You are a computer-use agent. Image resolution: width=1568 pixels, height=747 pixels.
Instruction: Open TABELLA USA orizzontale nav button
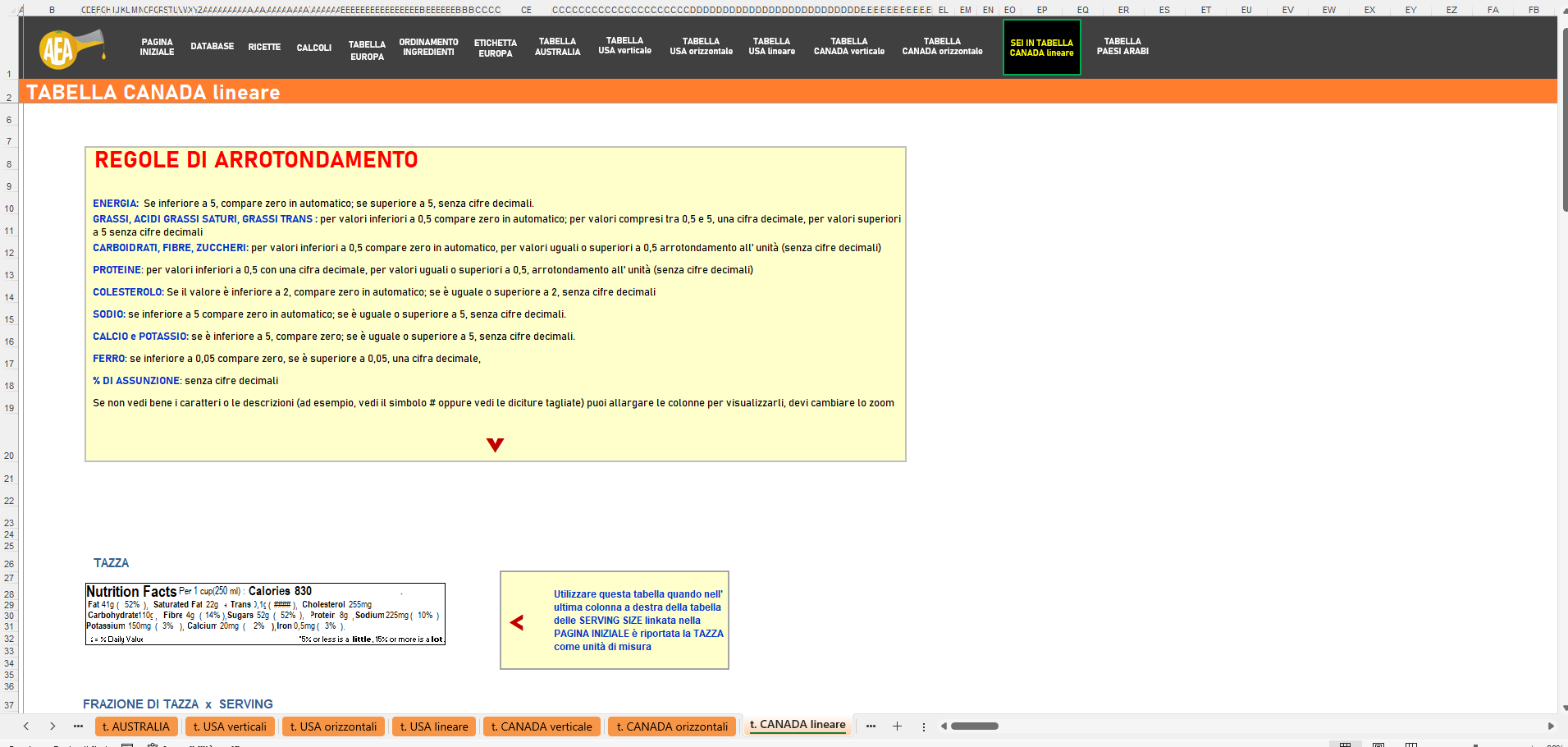pos(702,46)
